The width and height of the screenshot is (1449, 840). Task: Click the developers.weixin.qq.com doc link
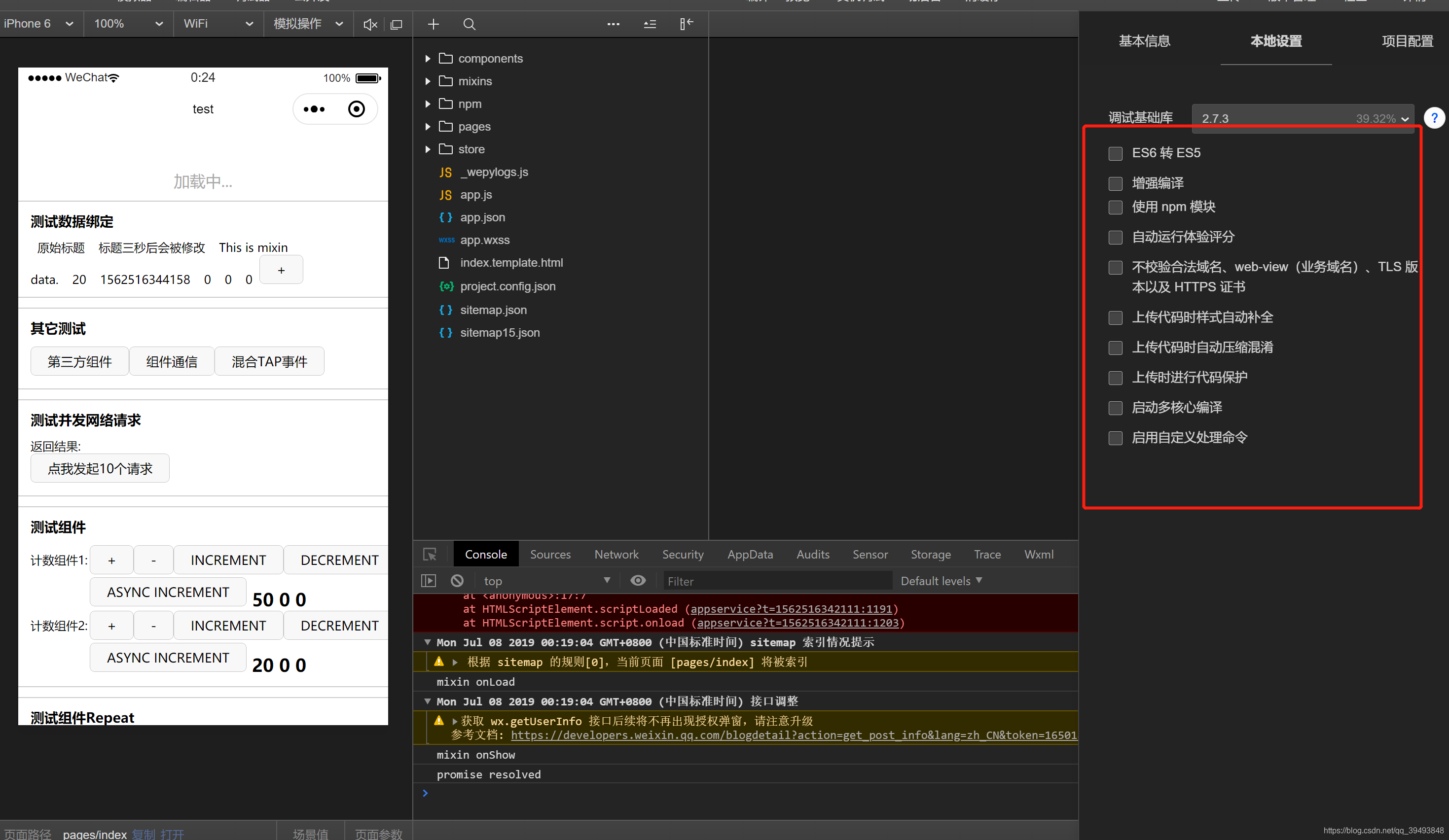pyautogui.click(x=794, y=735)
